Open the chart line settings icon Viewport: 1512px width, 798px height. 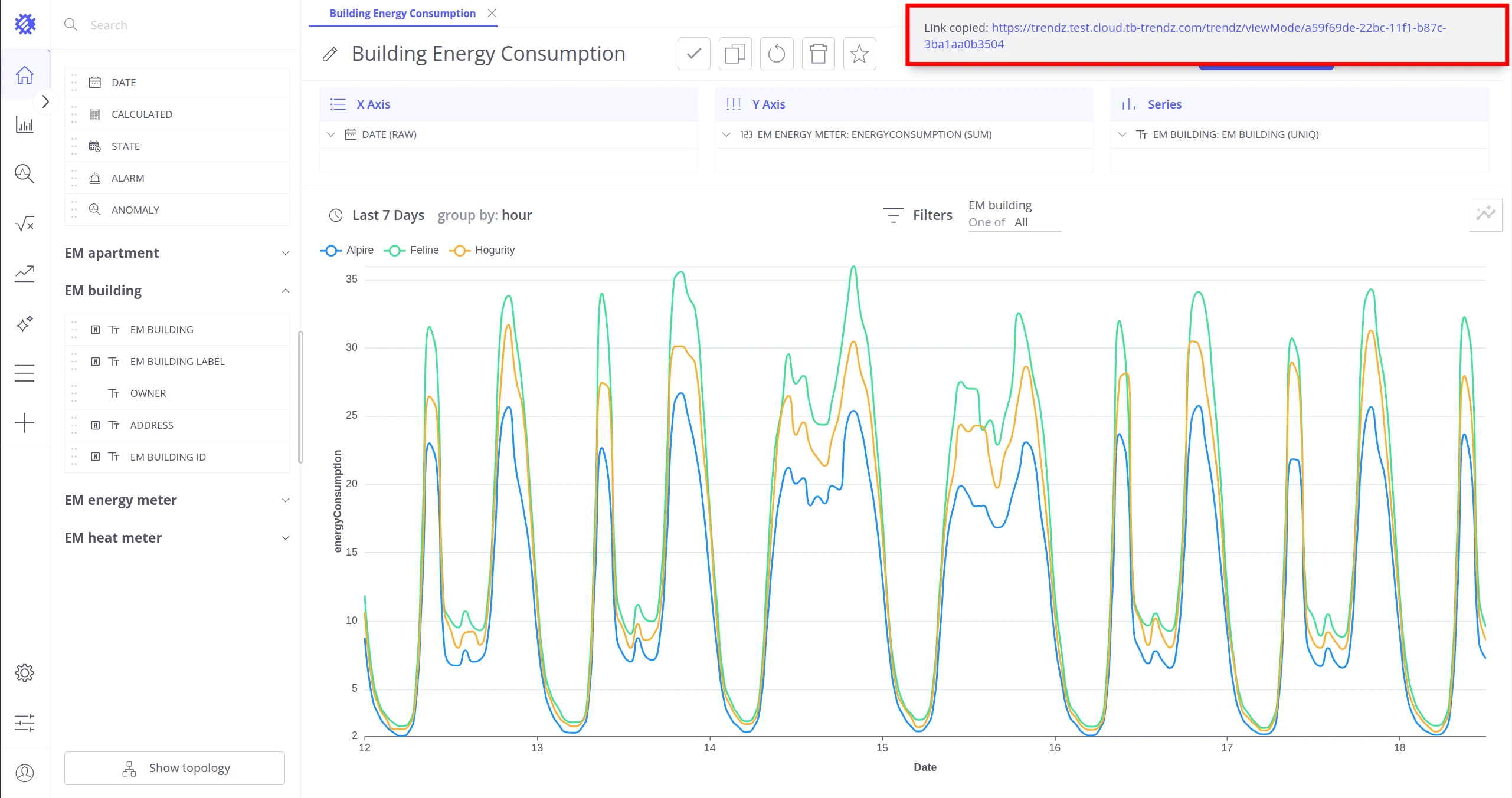1485,215
